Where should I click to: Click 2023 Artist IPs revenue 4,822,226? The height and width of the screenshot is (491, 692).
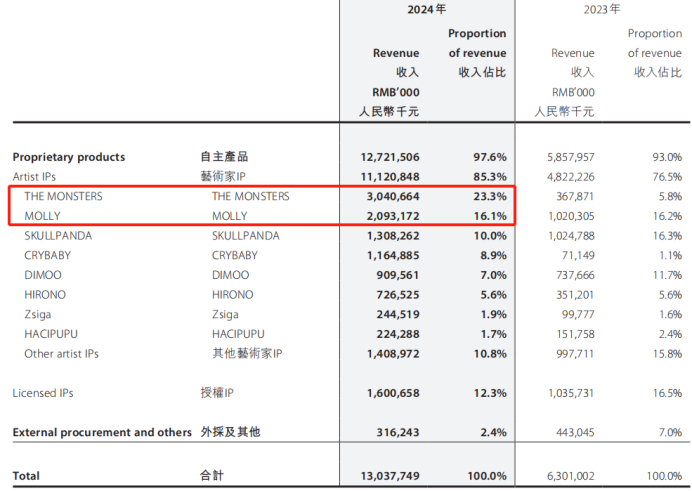(571, 177)
